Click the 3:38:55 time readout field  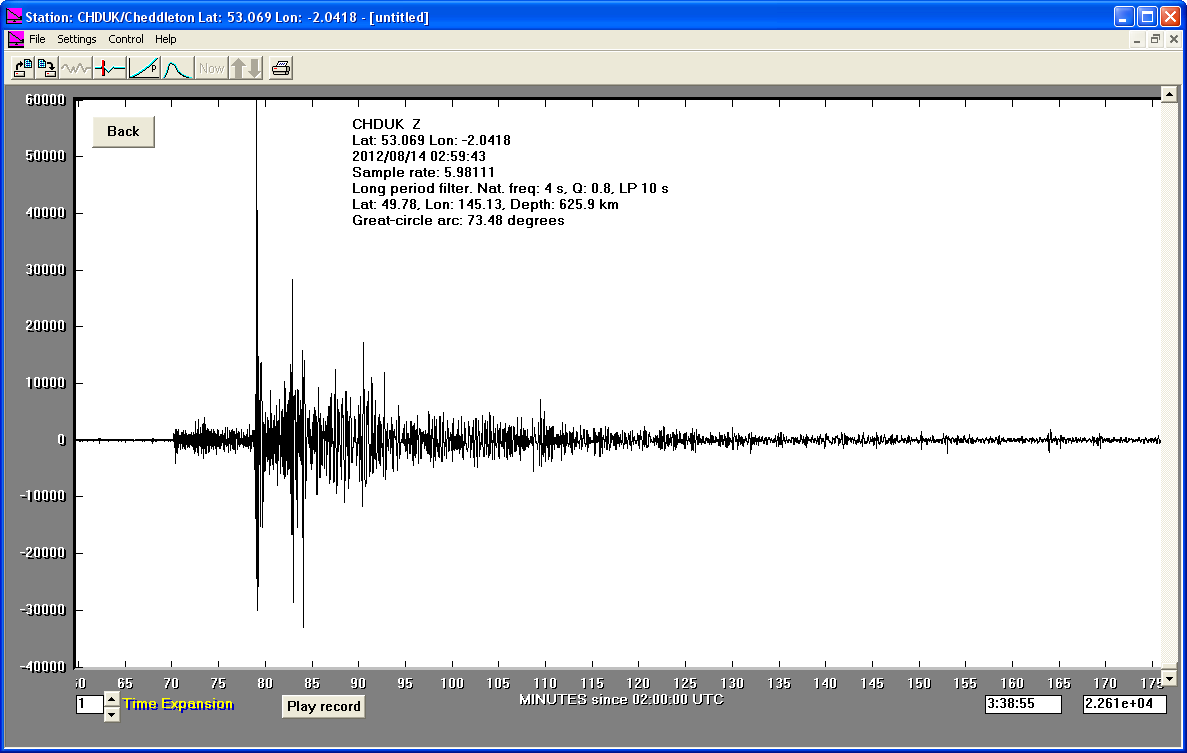pyautogui.click(x=1023, y=704)
